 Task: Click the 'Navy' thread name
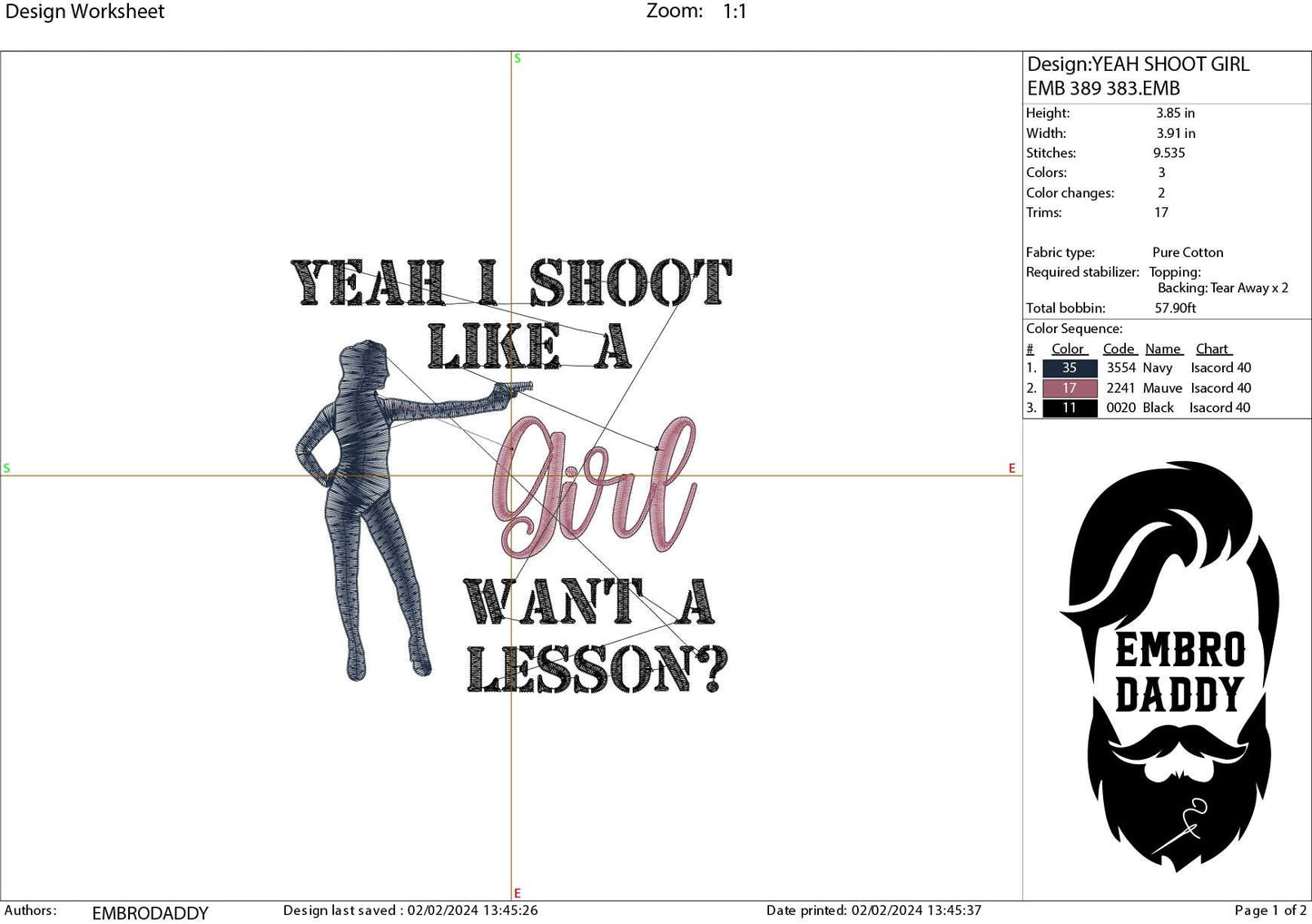(1158, 368)
